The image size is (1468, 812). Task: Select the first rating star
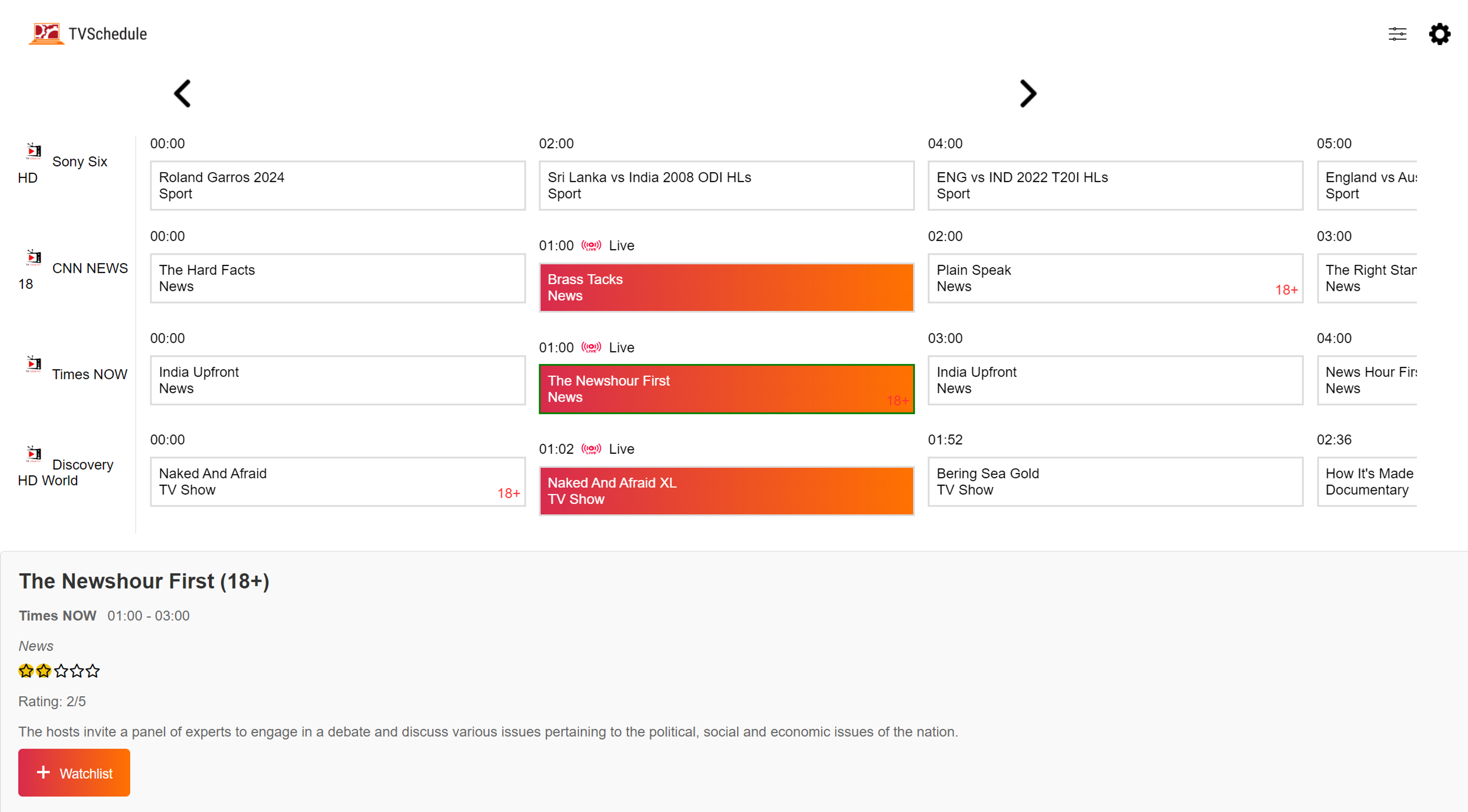tap(26, 671)
